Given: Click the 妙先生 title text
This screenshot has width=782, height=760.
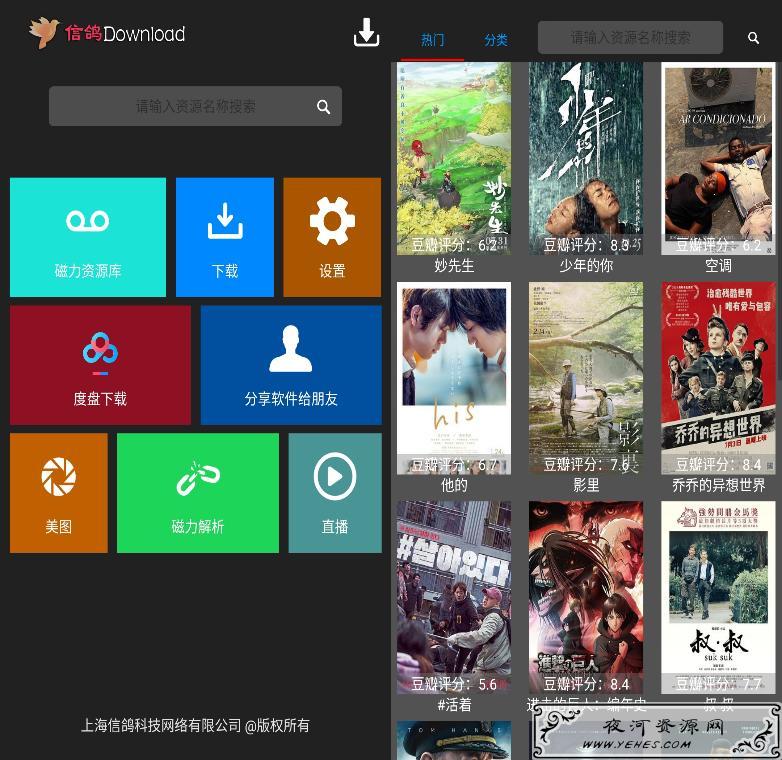Looking at the screenshot, I should [x=454, y=265].
